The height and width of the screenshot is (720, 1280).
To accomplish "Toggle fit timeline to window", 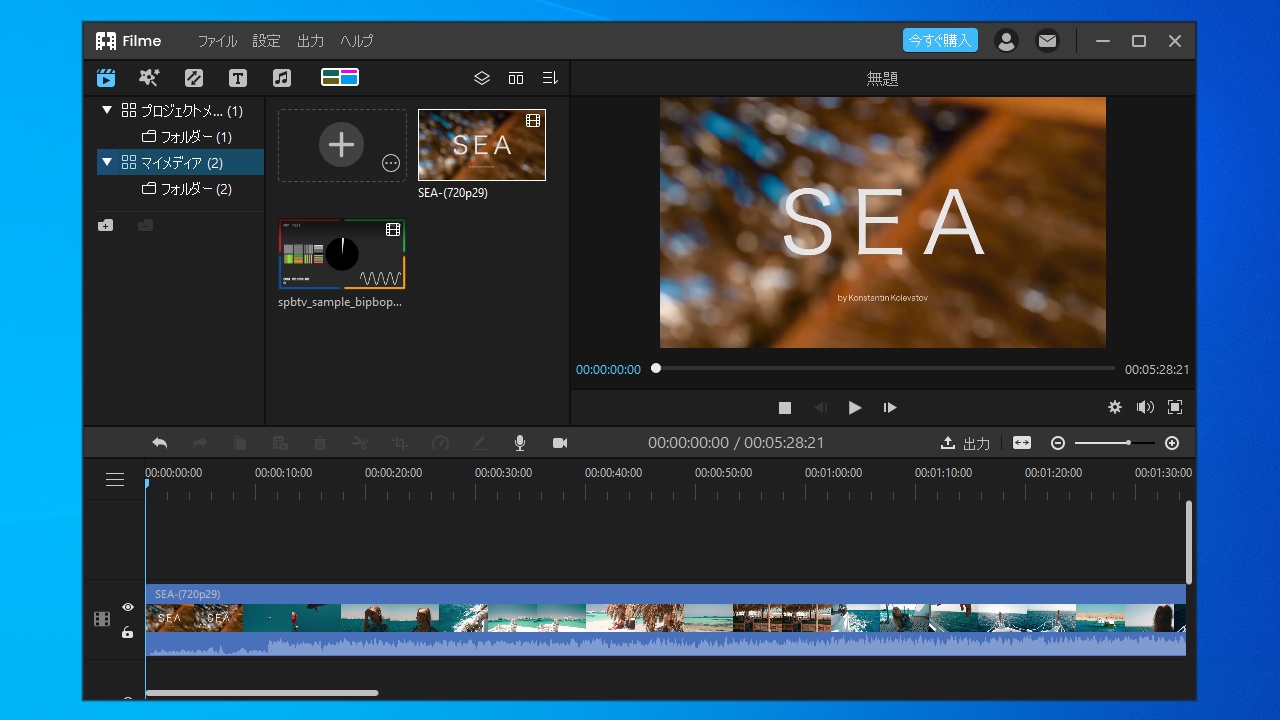I will pyautogui.click(x=1022, y=443).
